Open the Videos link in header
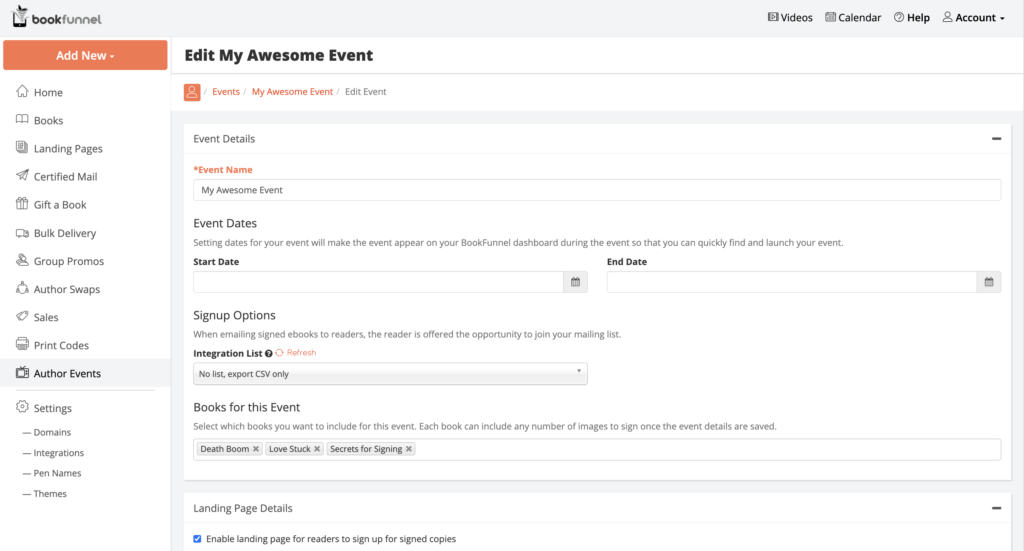 point(789,18)
